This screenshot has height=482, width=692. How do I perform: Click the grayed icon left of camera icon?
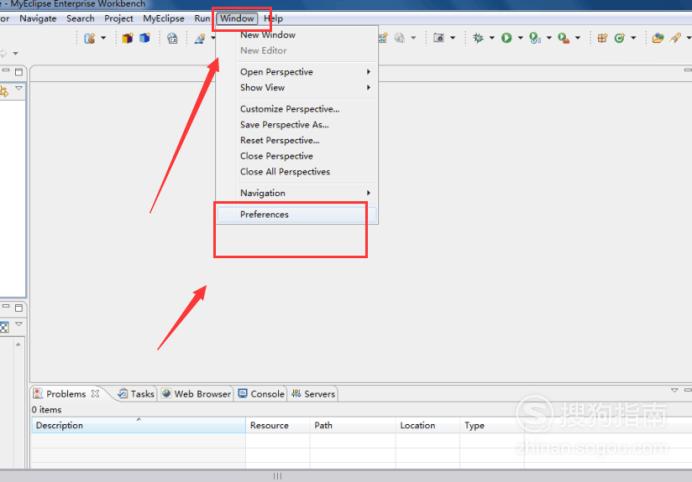400,38
